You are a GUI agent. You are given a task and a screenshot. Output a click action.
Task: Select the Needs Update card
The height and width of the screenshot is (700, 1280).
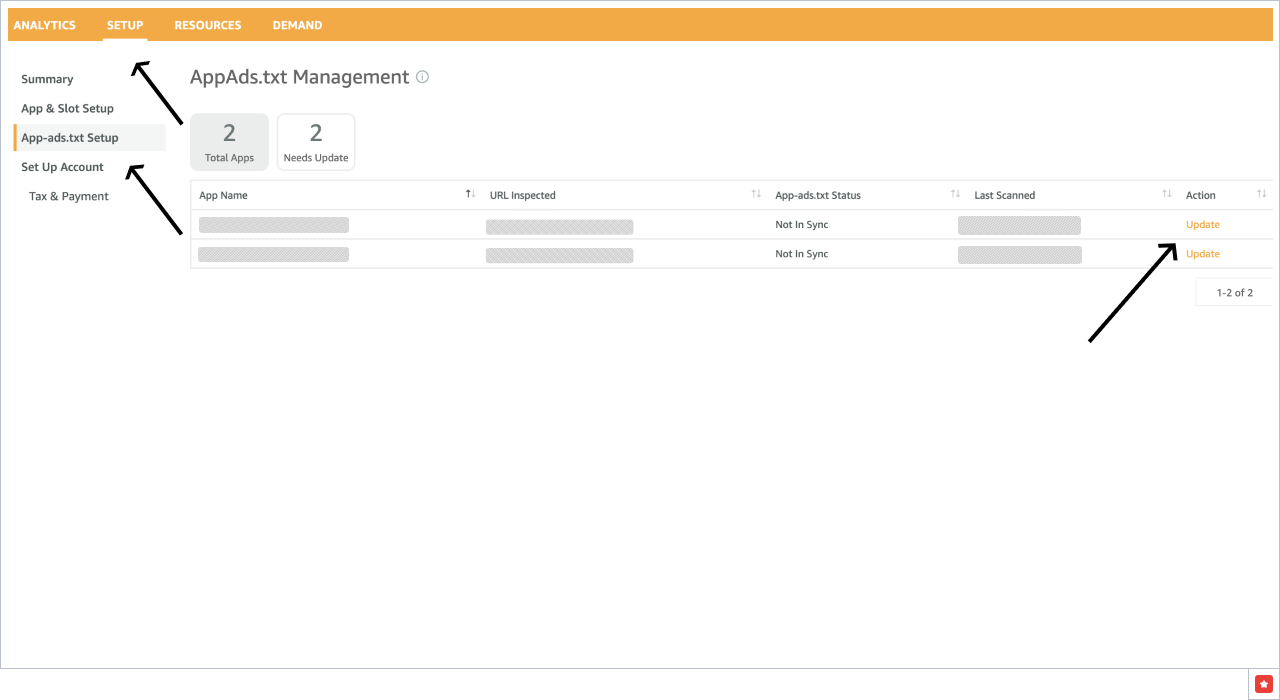click(x=316, y=141)
